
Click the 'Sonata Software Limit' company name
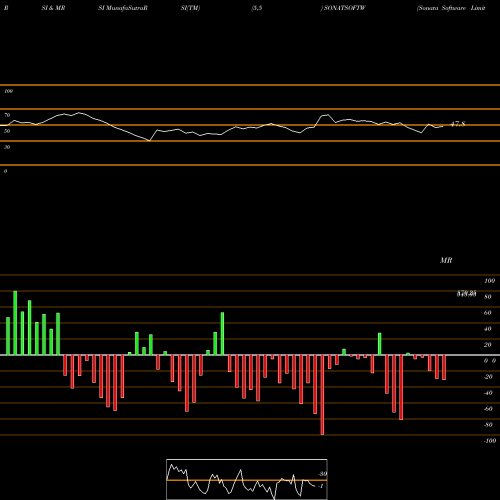[x=451, y=8]
